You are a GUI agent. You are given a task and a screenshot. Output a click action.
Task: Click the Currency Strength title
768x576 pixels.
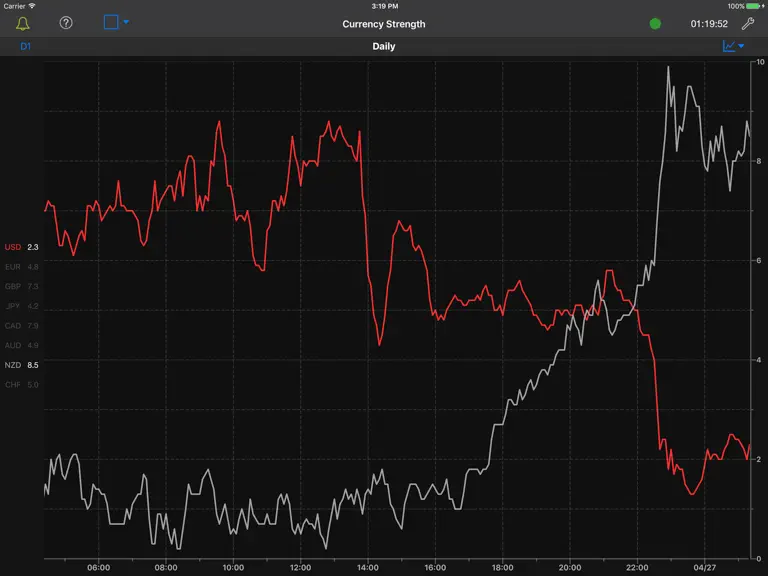(x=384, y=24)
